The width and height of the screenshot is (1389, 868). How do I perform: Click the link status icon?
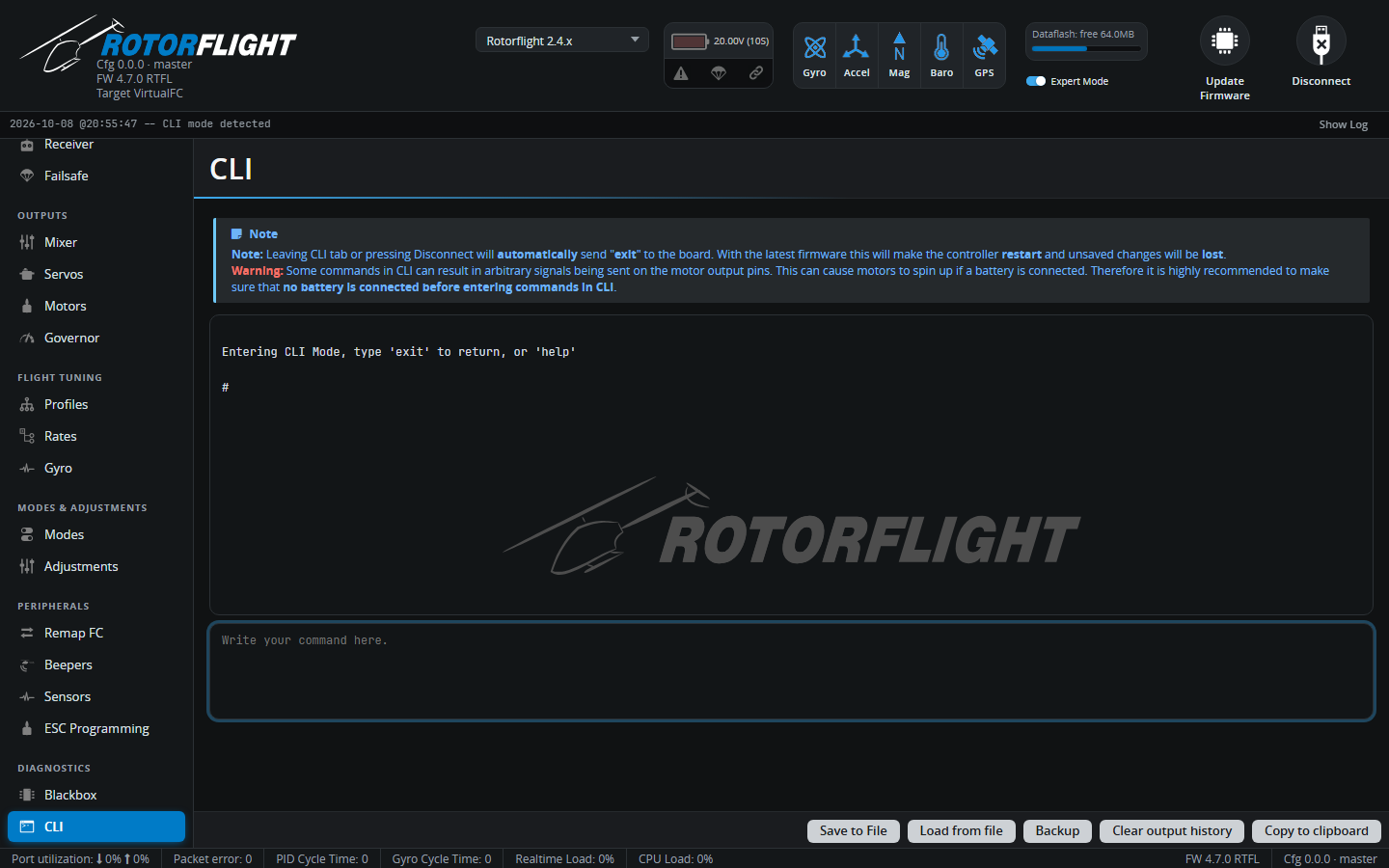pos(756,73)
